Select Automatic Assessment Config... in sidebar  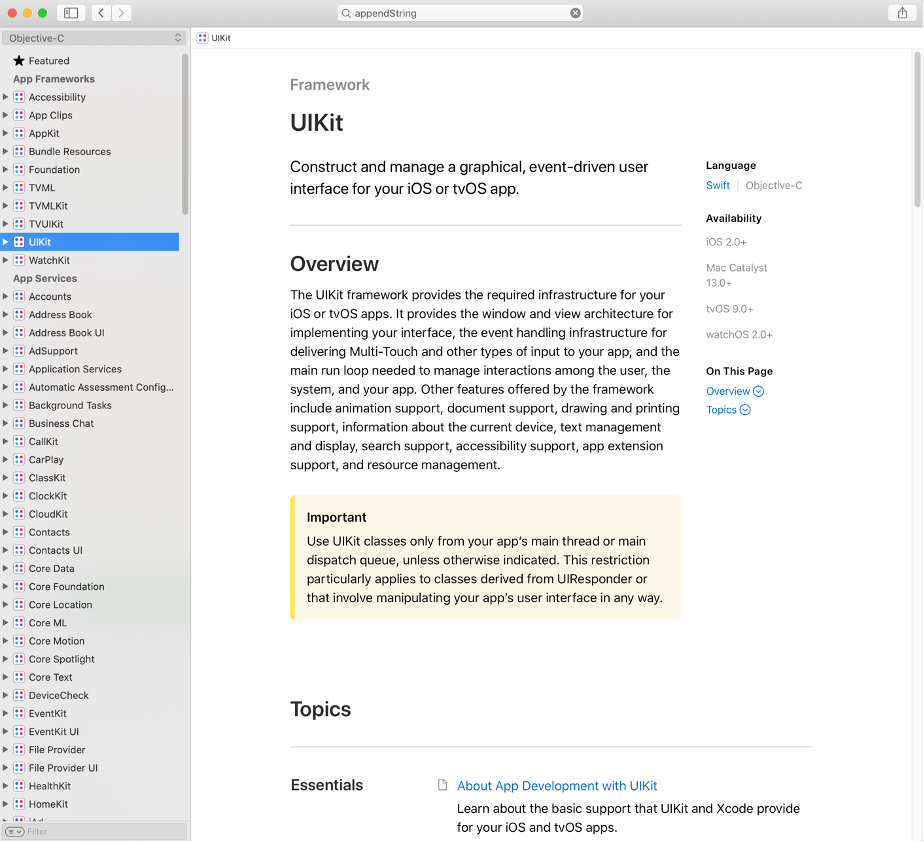click(x=101, y=387)
